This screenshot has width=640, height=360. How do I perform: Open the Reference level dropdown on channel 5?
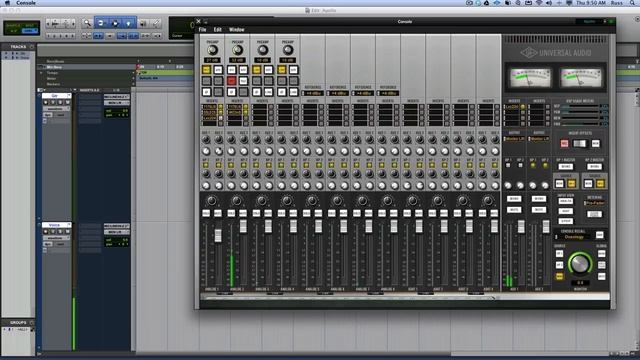click(313, 93)
